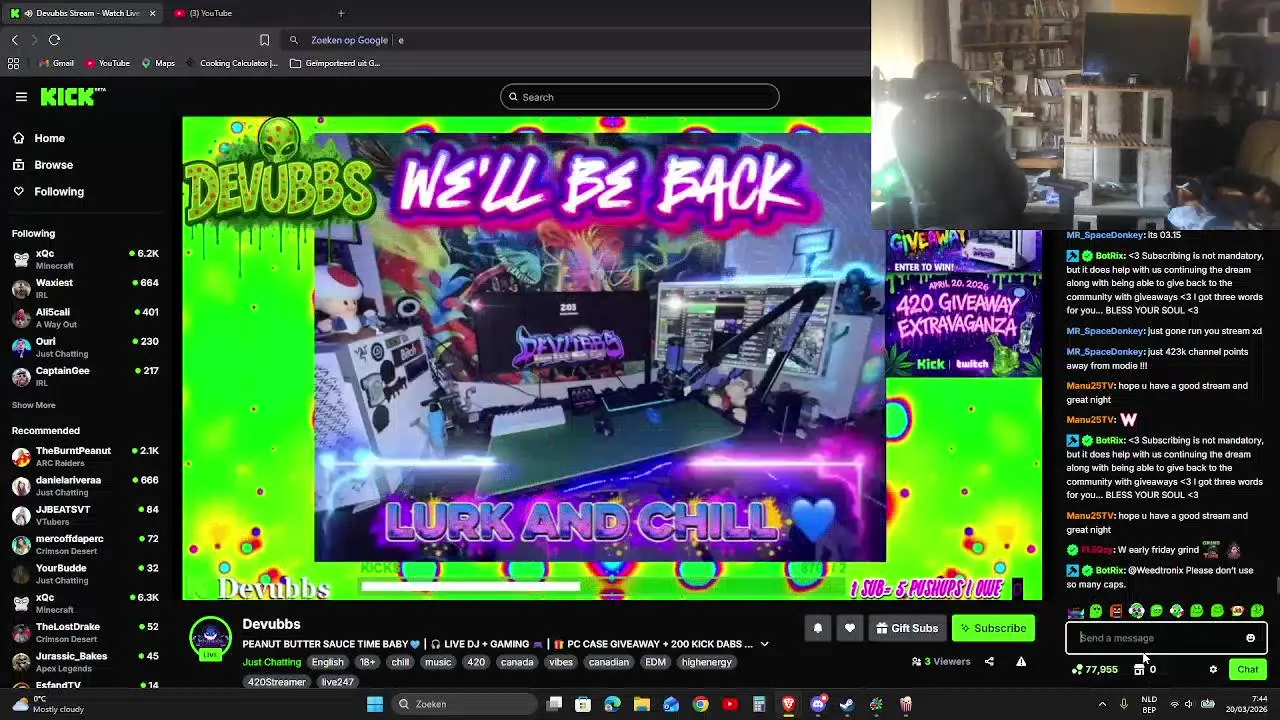This screenshot has height=720, width=1280.
Task: Show hidden system tray icons
Action: tap(1102, 704)
